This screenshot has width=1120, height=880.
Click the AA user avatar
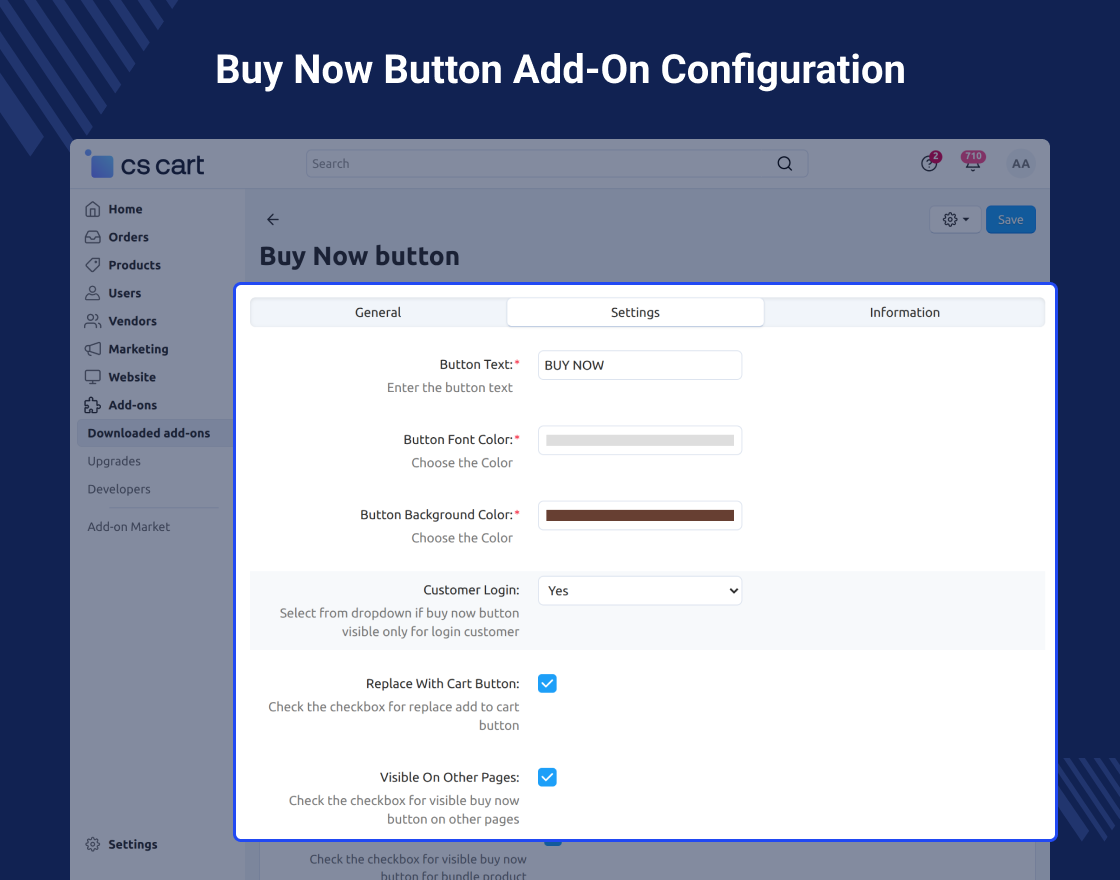click(x=1020, y=164)
